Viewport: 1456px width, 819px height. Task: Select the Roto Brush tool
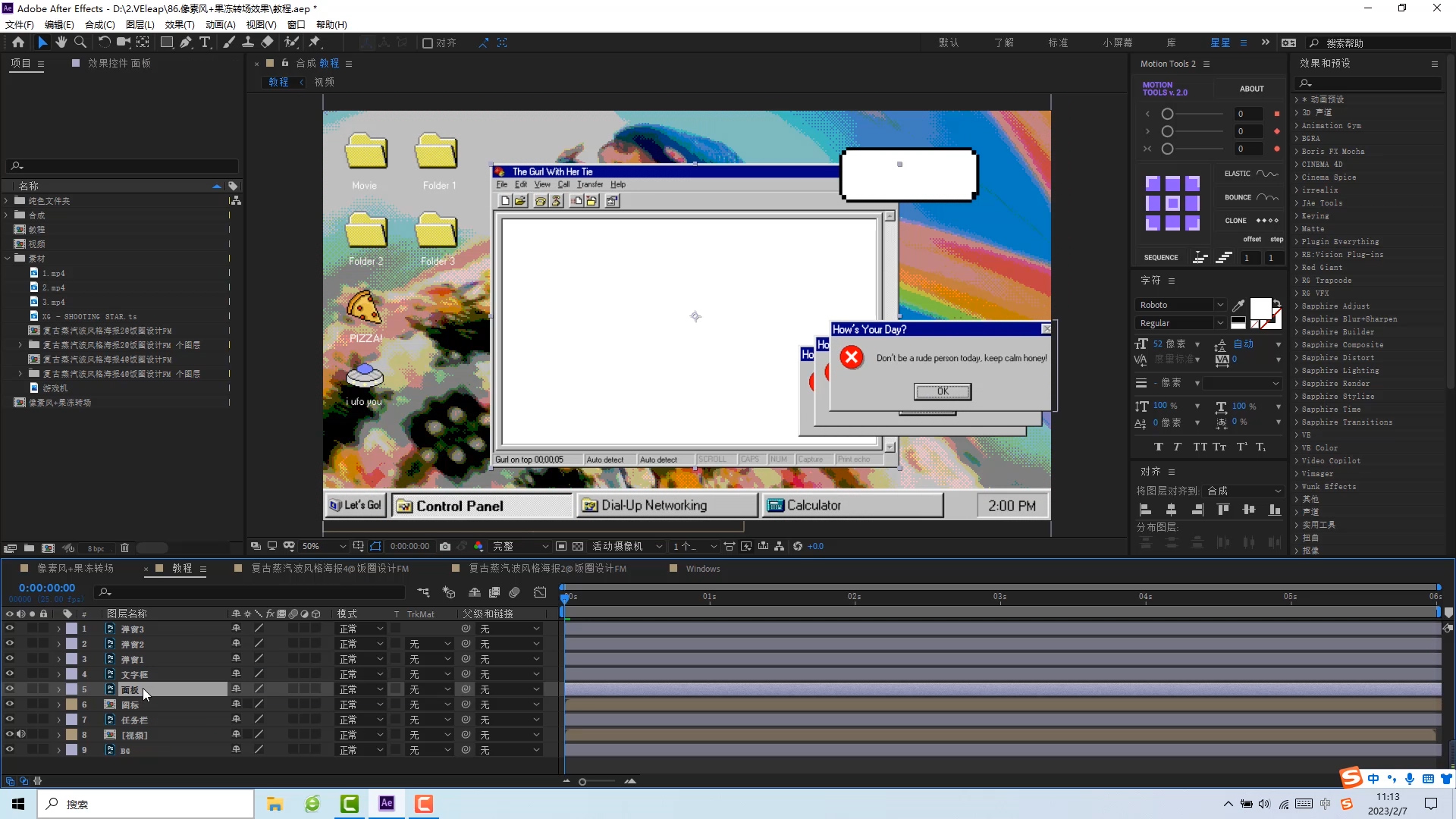click(291, 42)
